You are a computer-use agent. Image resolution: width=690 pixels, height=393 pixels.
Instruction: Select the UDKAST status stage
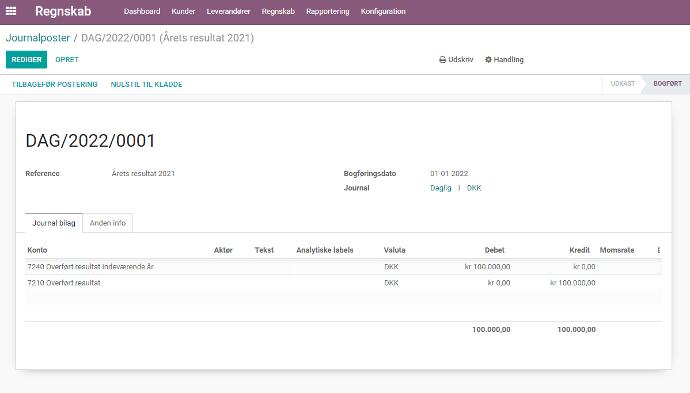pos(622,84)
